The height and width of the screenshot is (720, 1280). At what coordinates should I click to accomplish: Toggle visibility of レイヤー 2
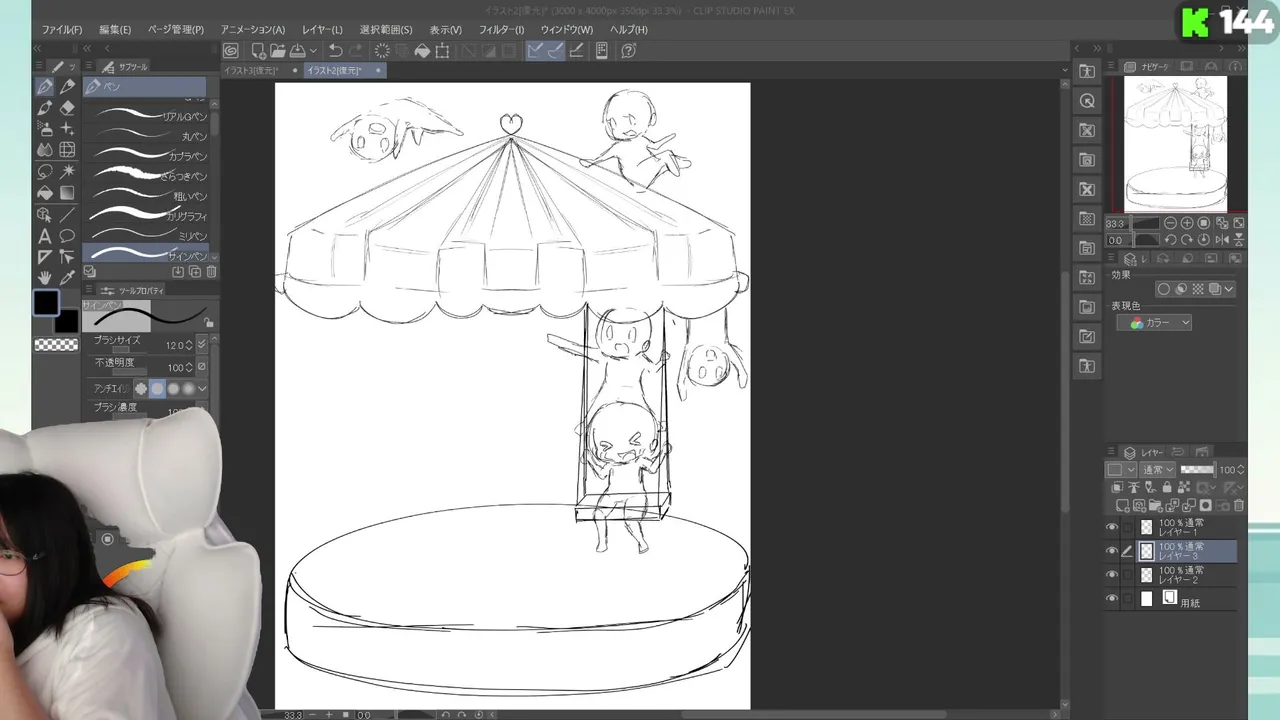1111,575
